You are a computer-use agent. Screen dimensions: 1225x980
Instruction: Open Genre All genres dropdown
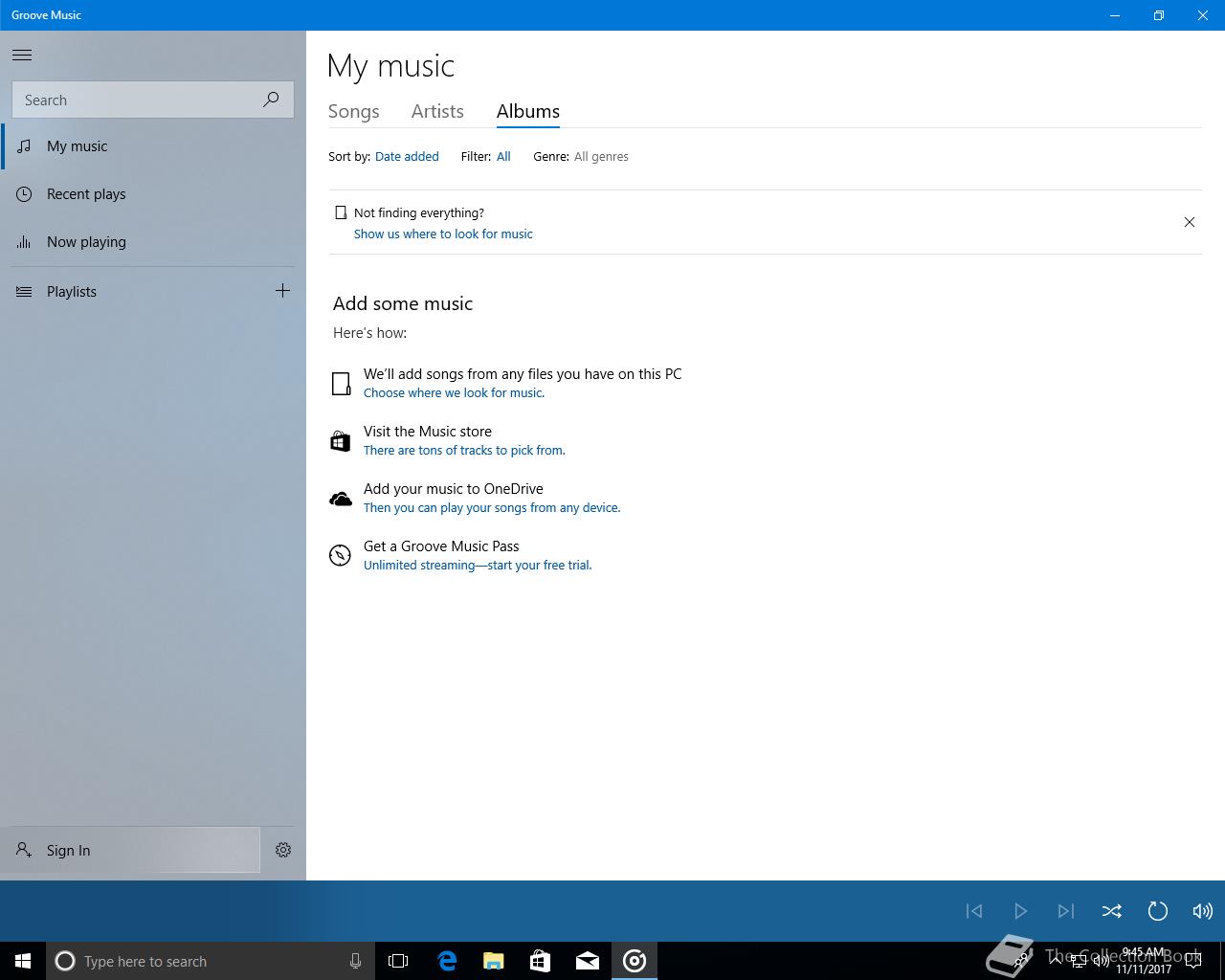click(601, 156)
